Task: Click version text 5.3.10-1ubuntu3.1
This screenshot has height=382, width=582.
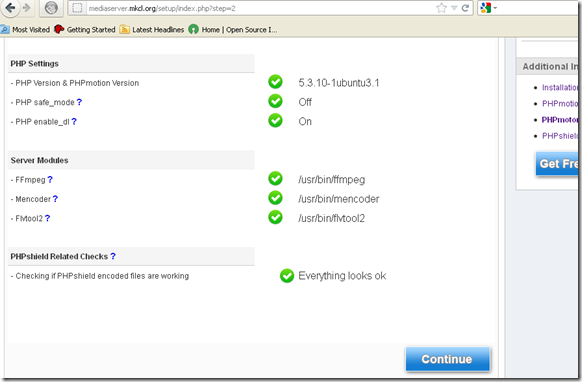Action: coord(339,83)
